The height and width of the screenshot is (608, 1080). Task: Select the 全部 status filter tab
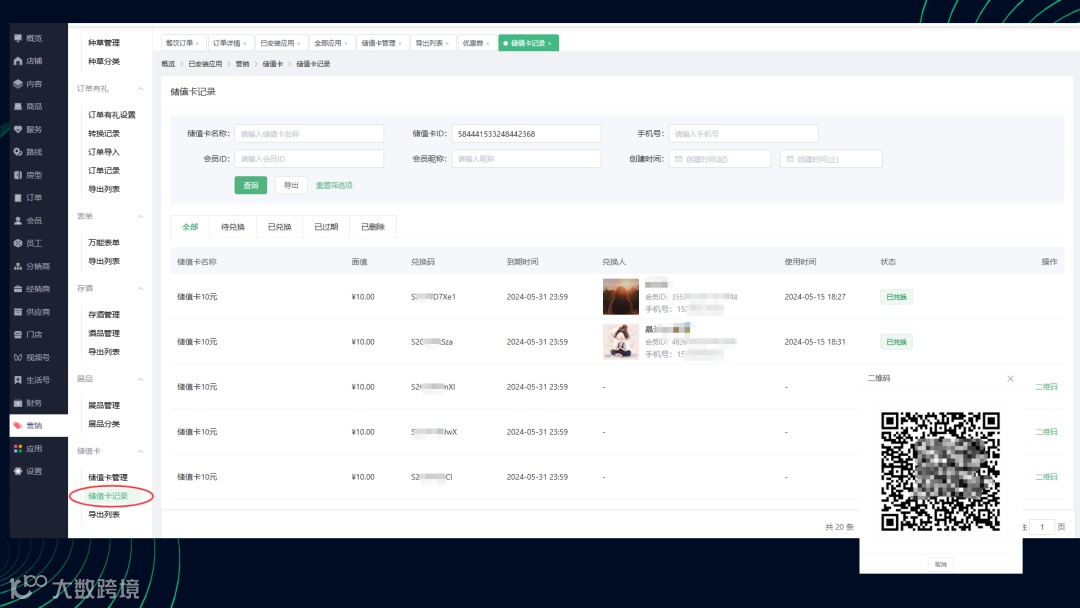pyautogui.click(x=190, y=227)
